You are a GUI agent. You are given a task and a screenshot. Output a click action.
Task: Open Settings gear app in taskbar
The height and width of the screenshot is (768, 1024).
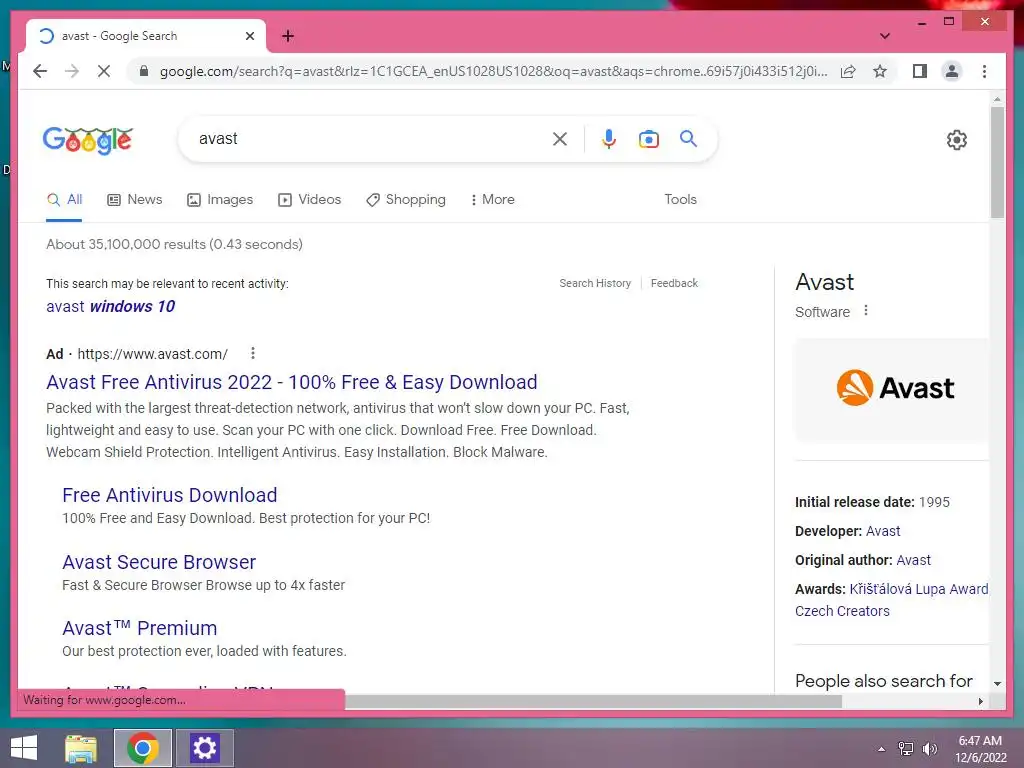[204, 748]
